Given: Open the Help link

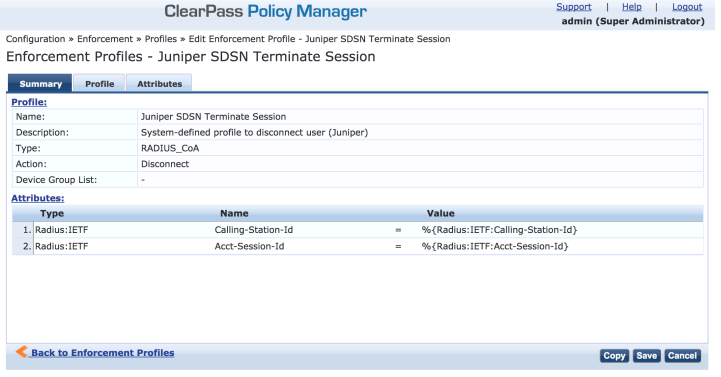Looking at the screenshot, I should tap(631, 7).
